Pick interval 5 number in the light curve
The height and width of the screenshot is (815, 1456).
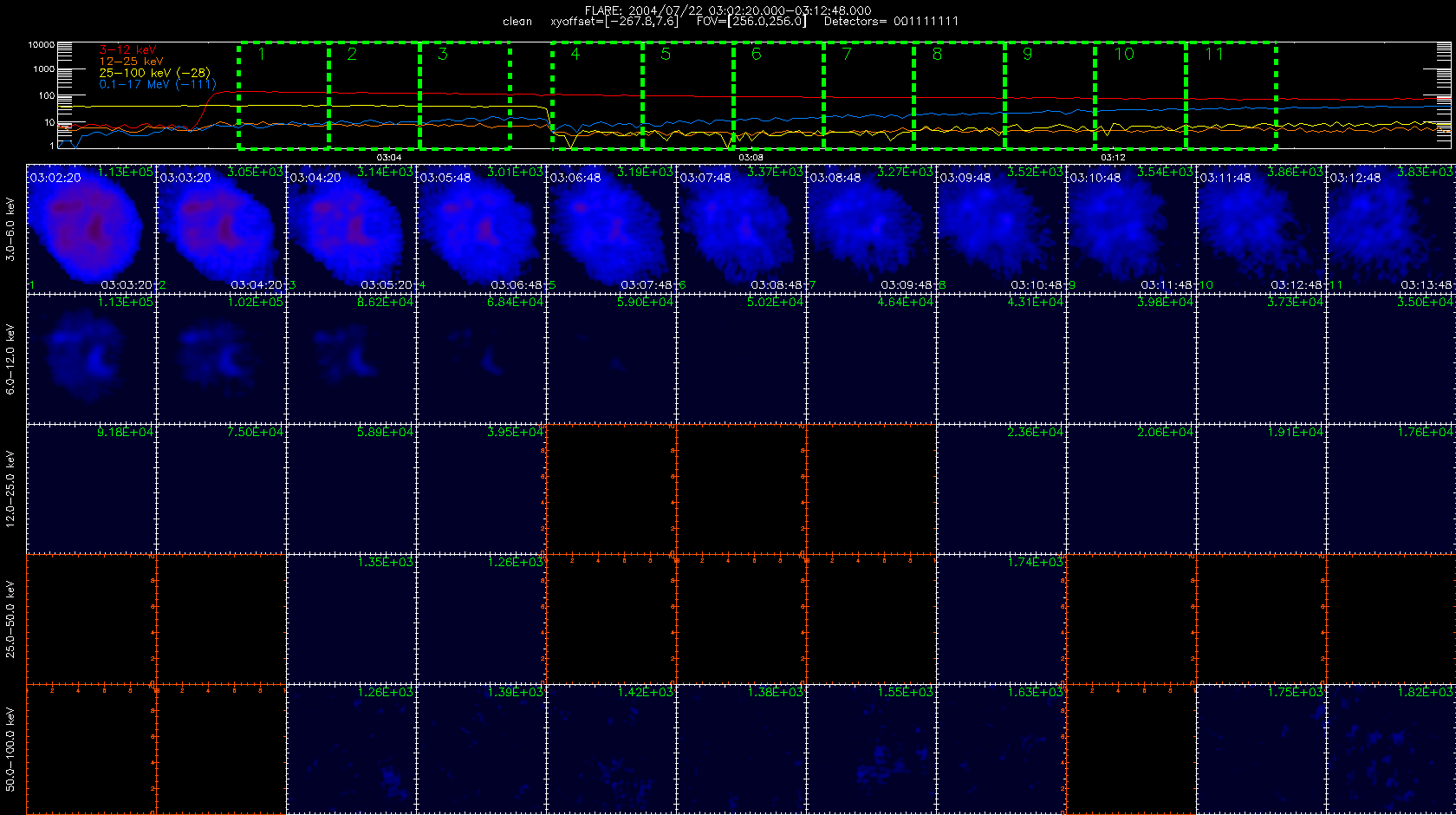point(666,55)
